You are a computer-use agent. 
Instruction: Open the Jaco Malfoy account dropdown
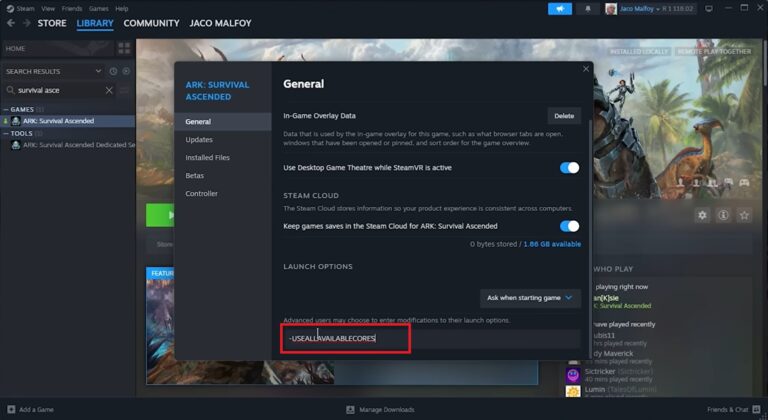[x=650, y=9]
